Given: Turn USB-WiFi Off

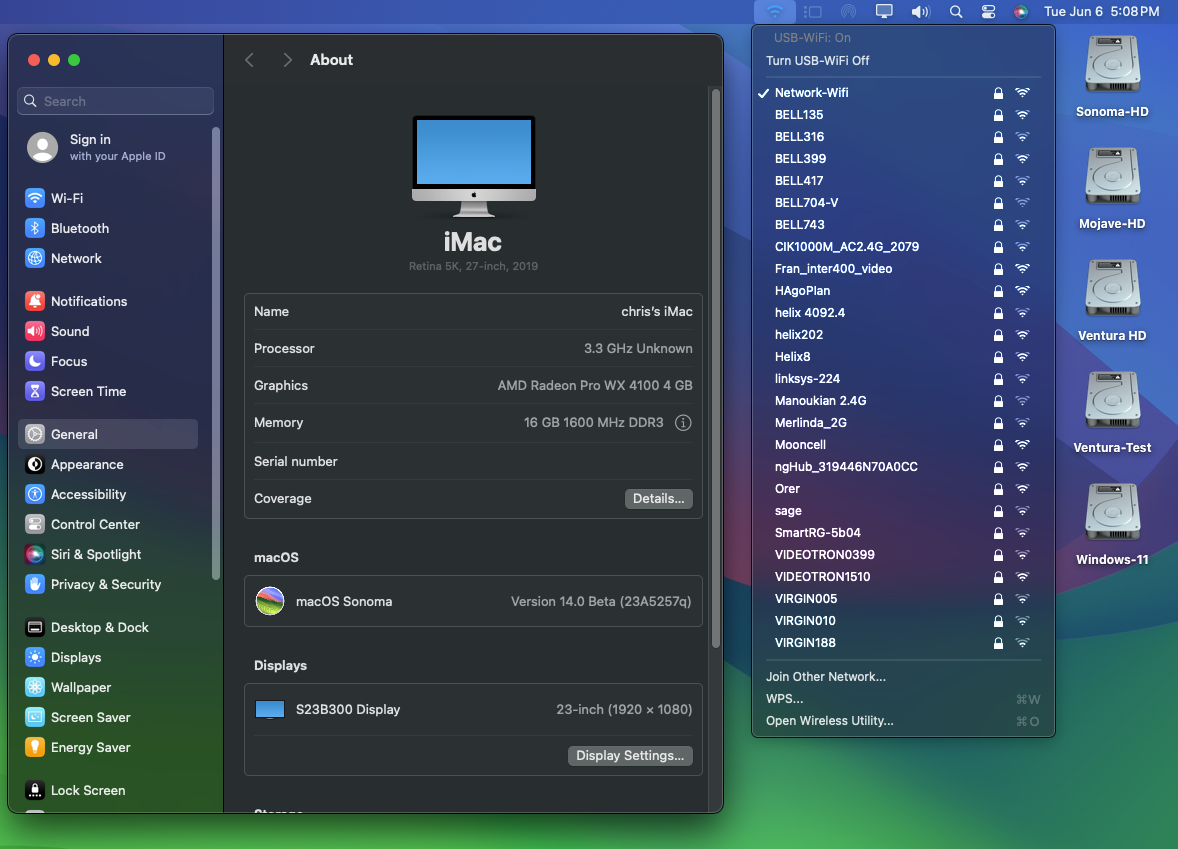Looking at the screenshot, I should point(817,60).
